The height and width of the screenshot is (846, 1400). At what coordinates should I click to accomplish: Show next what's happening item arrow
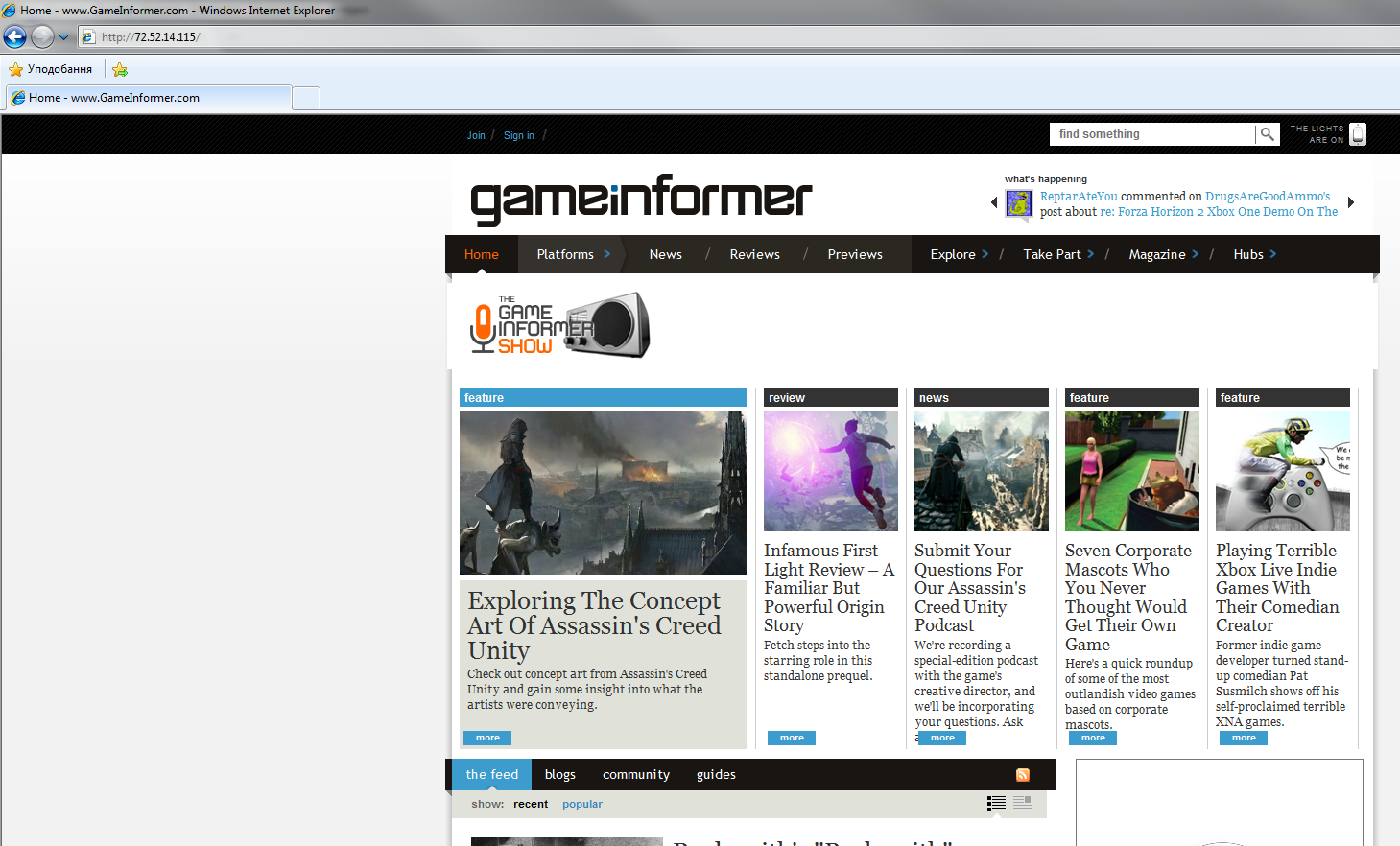coord(1351,202)
